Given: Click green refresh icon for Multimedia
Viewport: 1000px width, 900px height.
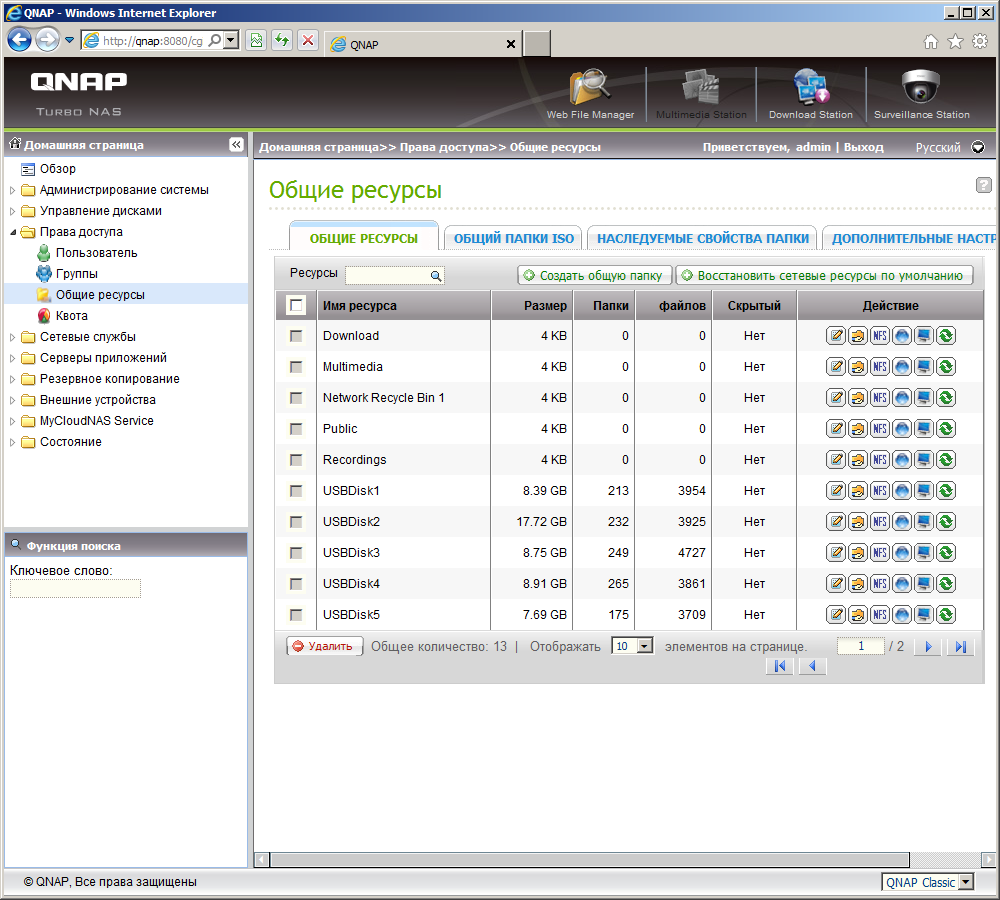Looking at the screenshot, I should point(946,367).
